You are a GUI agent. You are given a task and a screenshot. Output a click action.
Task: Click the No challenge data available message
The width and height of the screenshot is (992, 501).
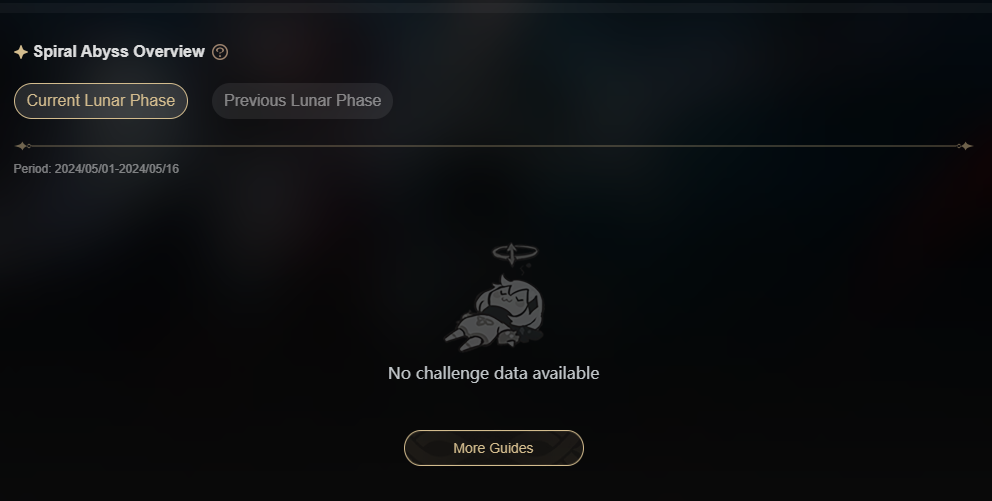(493, 373)
